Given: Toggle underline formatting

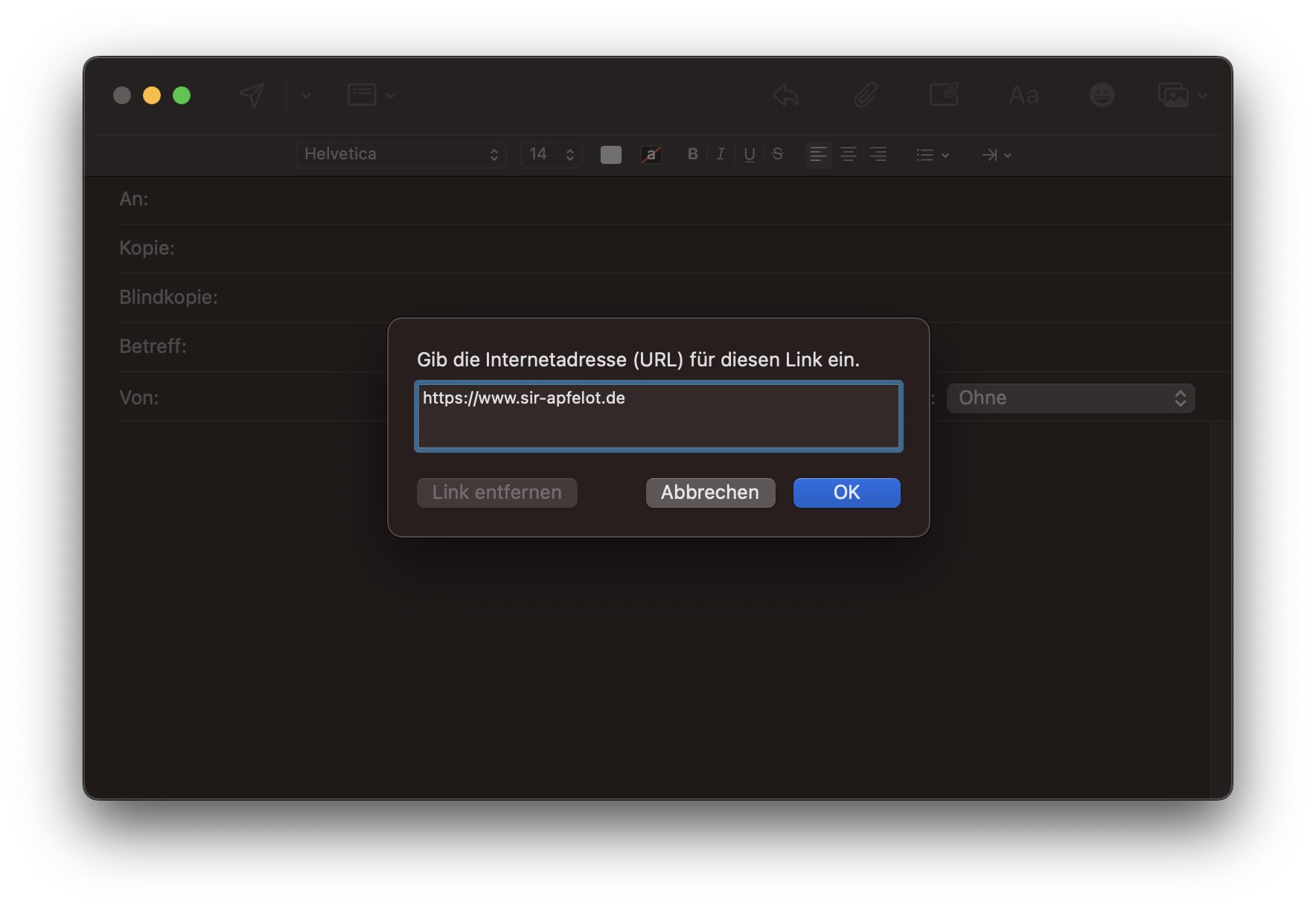Looking at the screenshot, I should coord(749,154).
